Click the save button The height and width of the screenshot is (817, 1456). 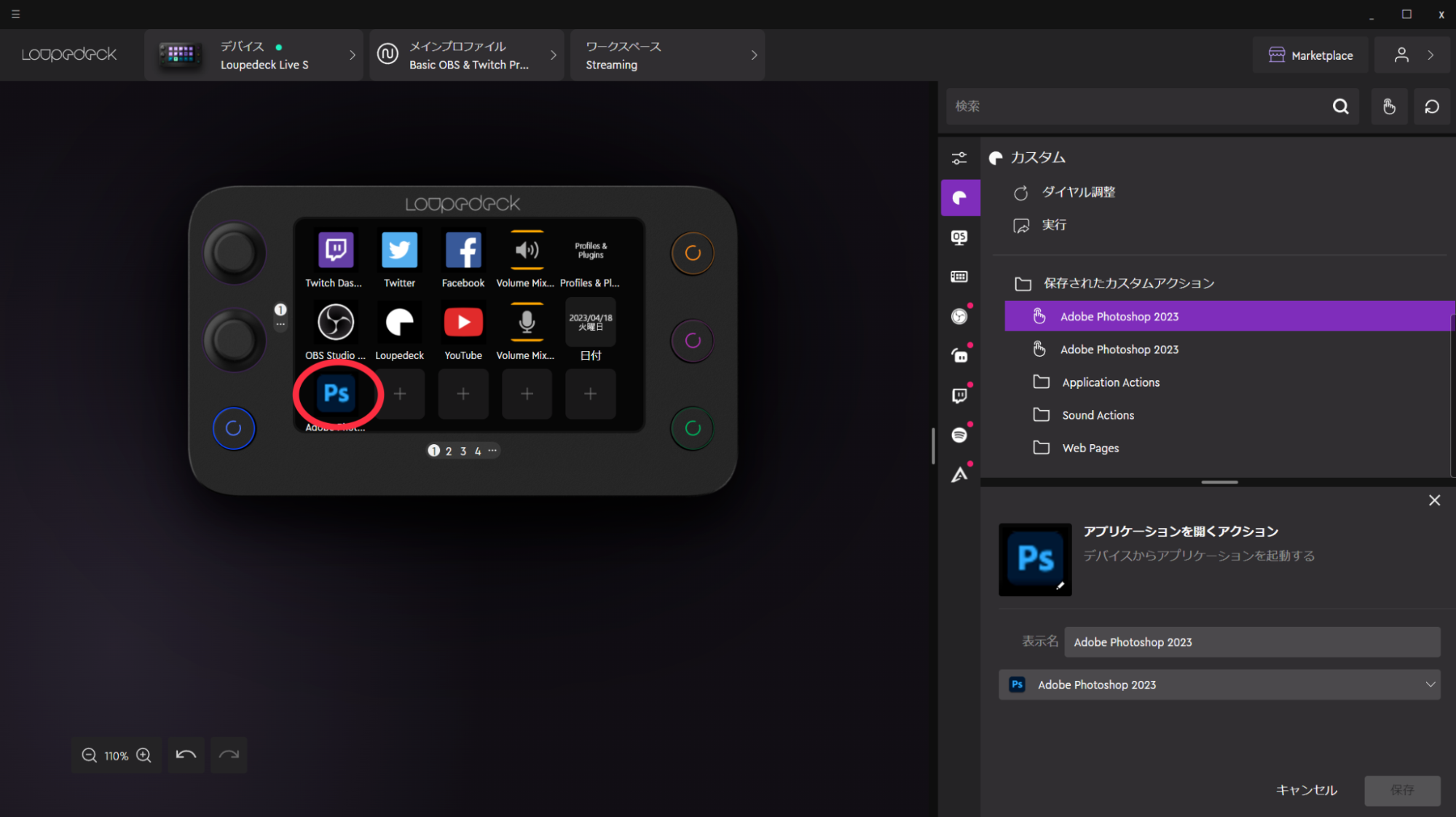coord(1402,790)
